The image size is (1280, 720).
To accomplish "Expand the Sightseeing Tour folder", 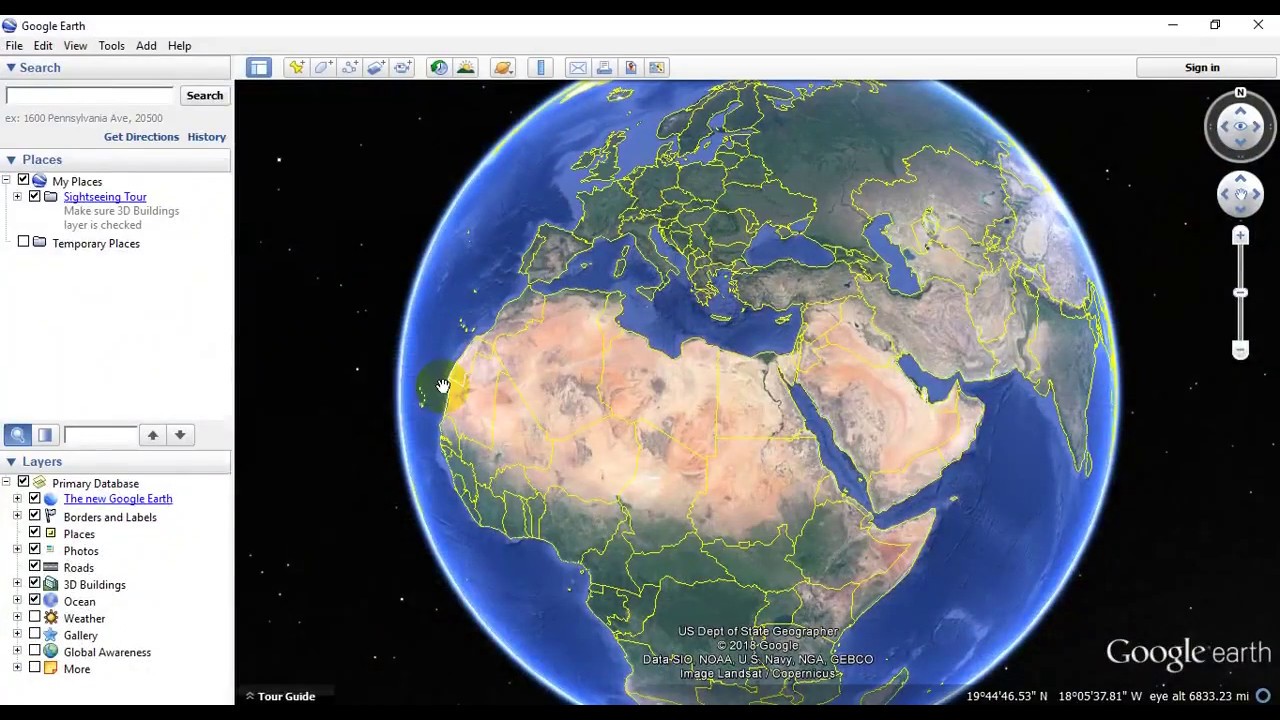I will pyautogui.click(x=17, y=196).
